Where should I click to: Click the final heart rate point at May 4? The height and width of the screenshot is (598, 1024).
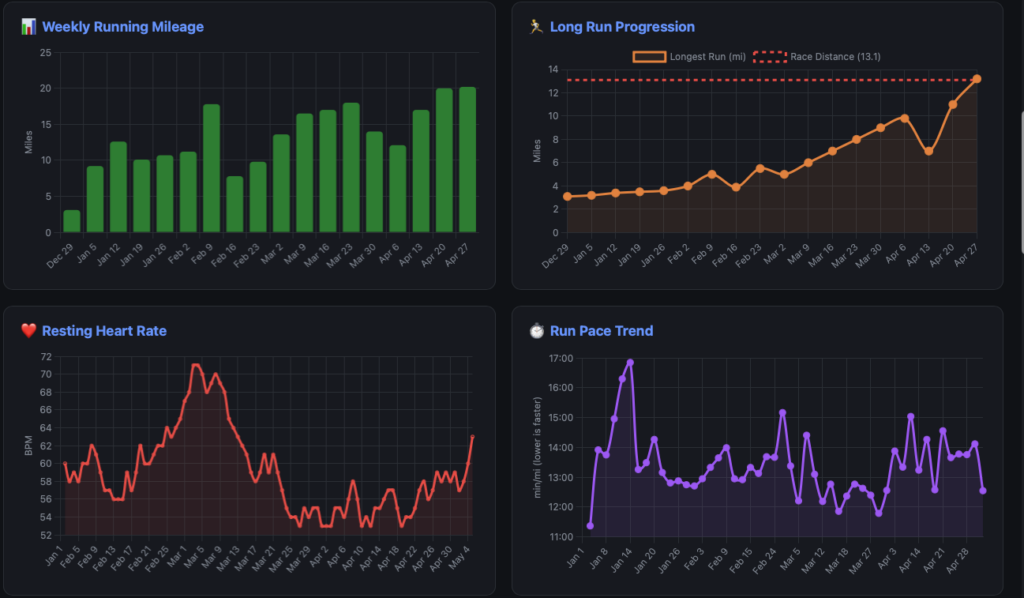pyautogui.click(x=472, y=437)
